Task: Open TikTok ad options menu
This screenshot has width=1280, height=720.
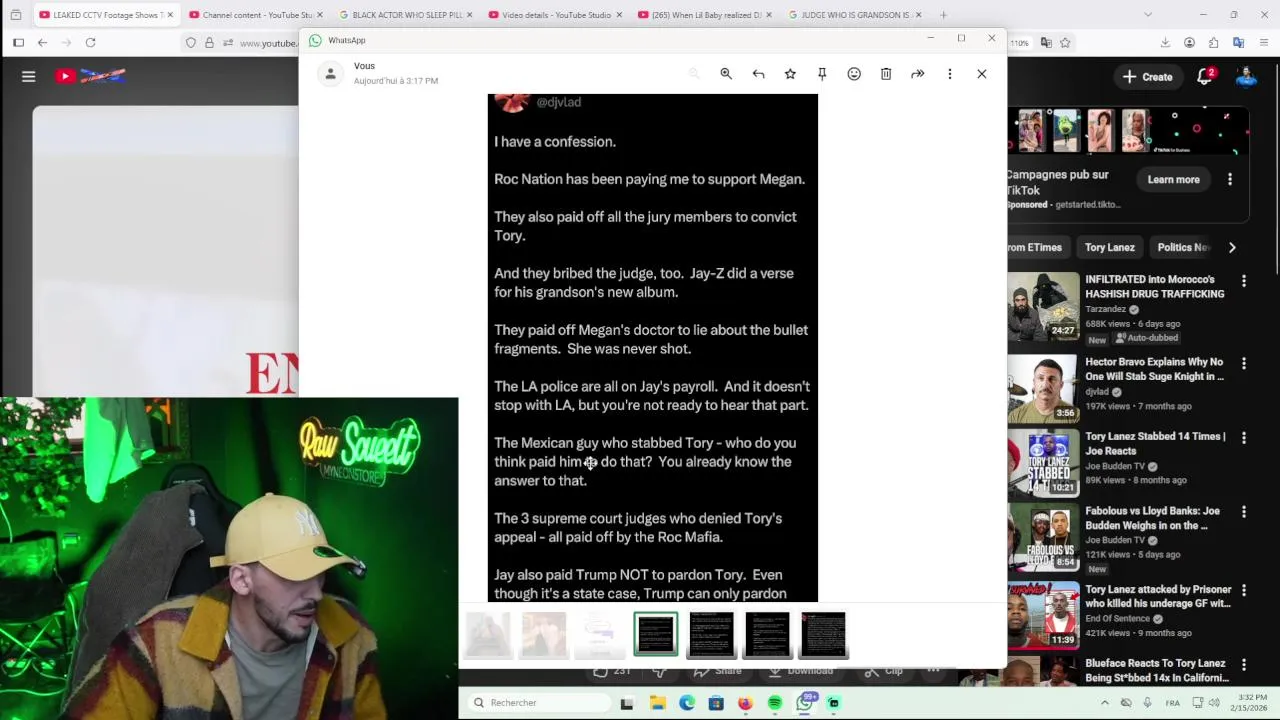Action: [x=1230, y=180]
